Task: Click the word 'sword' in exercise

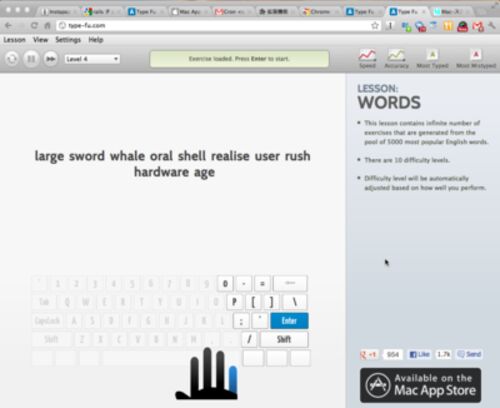Action: (x=87, y=156)
